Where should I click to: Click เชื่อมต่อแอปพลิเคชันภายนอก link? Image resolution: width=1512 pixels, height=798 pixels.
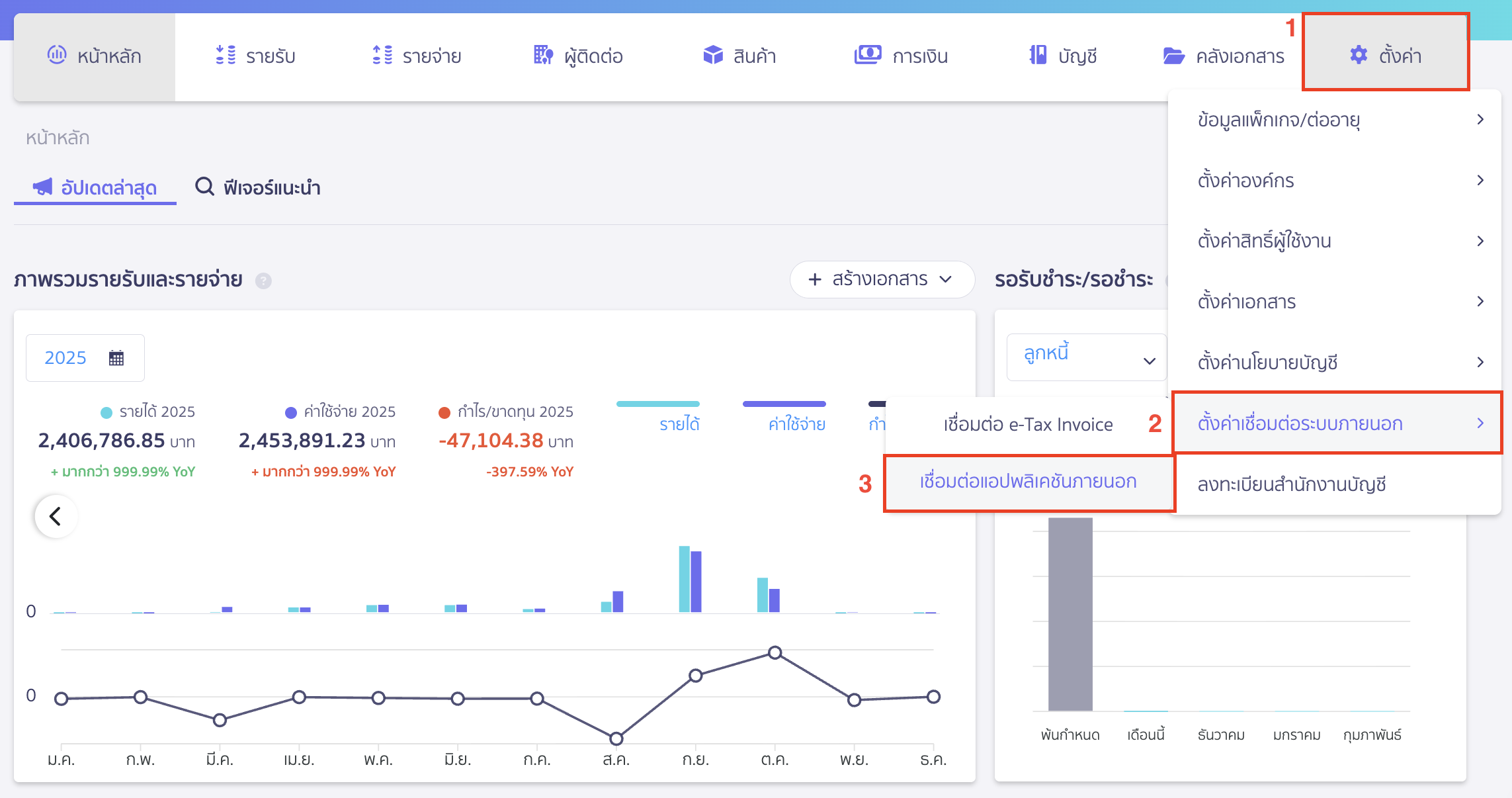[x=1029, y=482]
